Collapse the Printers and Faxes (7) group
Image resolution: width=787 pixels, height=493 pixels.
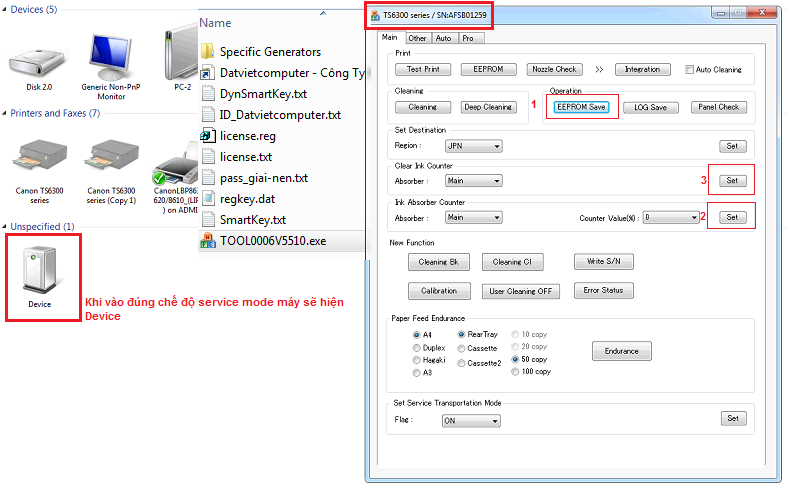(5, 113)
